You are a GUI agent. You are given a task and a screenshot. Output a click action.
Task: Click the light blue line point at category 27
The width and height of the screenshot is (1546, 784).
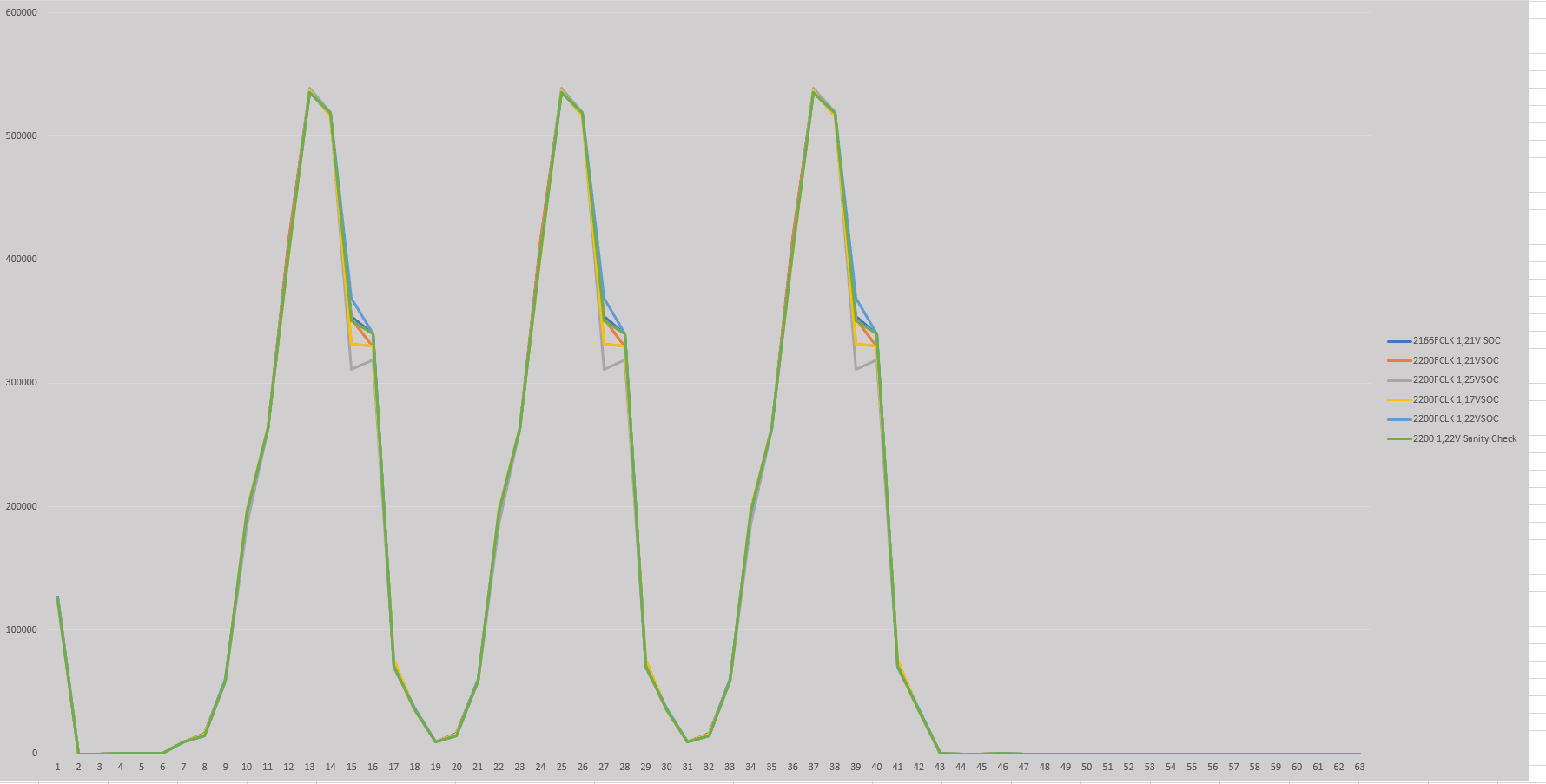click(604, 298)
